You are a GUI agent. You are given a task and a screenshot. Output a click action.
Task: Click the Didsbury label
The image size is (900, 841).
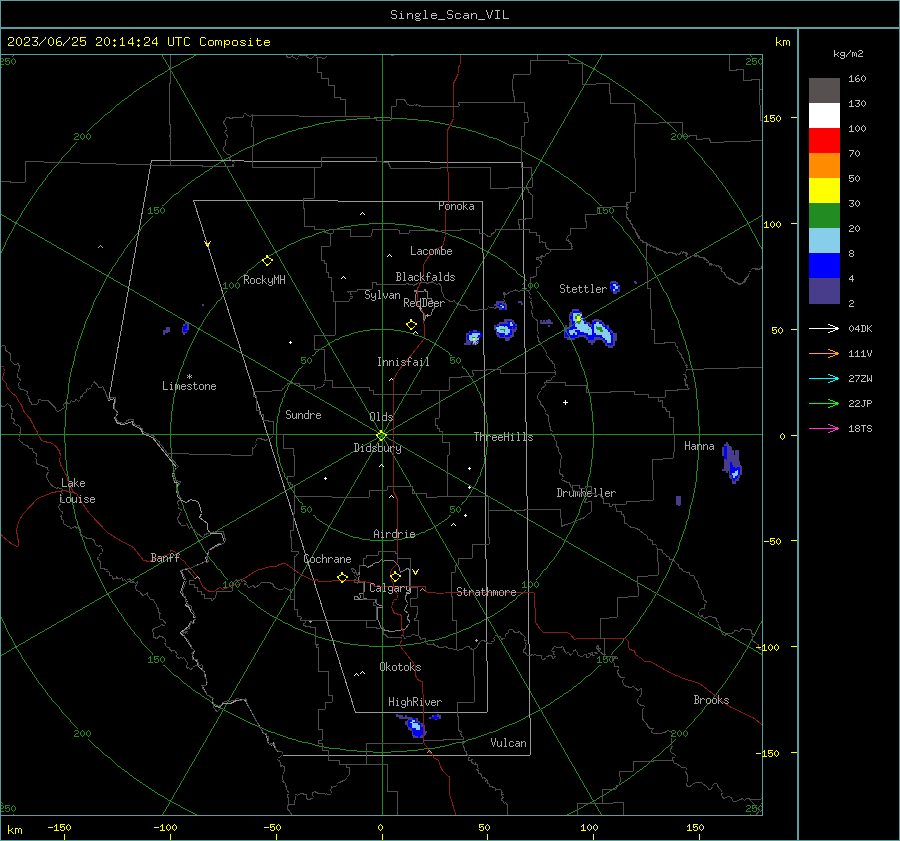tap(377, 448)
